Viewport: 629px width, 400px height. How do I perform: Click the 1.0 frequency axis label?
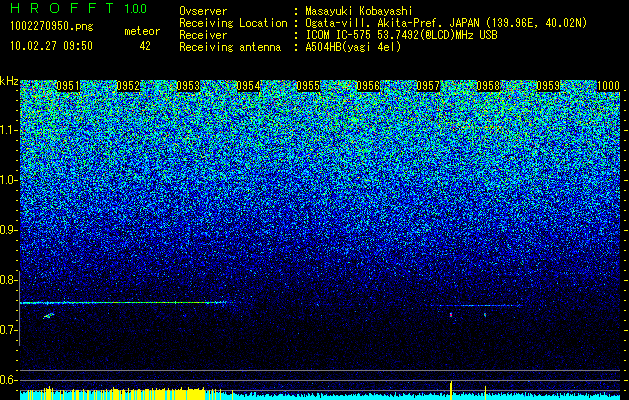[8, 180]
